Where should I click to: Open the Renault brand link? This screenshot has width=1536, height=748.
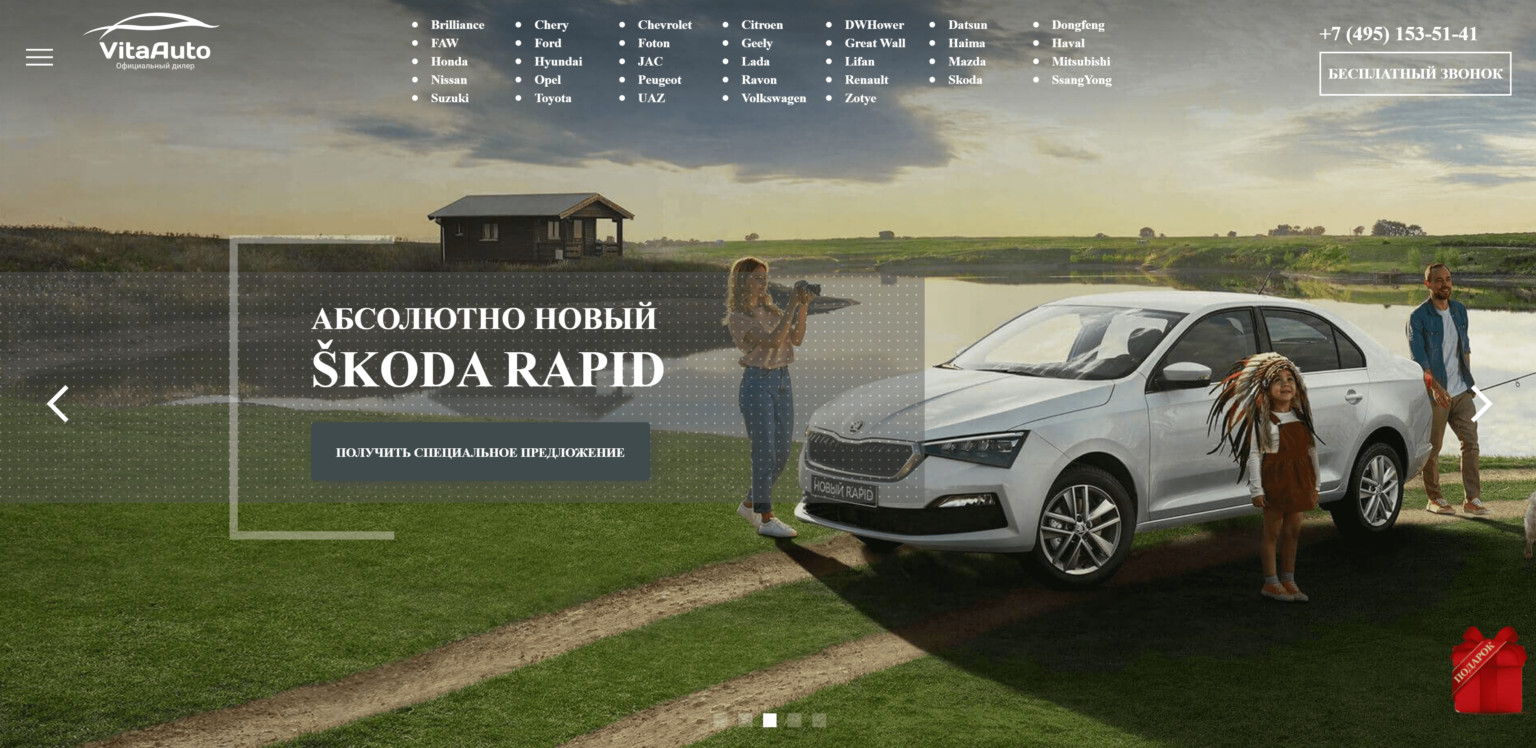coord(866,80)
